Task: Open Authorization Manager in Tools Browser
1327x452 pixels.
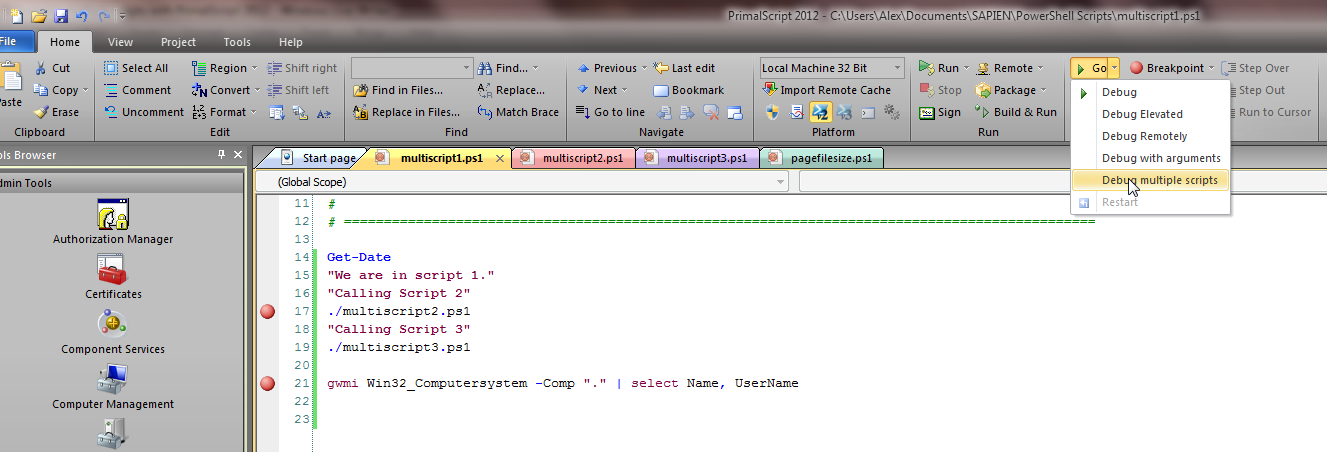Action: (x=113, y=222)
